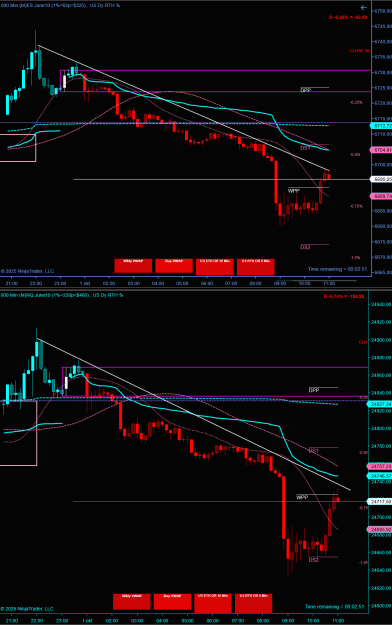Viewport: 392px width, 625px height.
Task: Select the pink 6704 price marker on MES axis
Action: [x=382, y=150]
